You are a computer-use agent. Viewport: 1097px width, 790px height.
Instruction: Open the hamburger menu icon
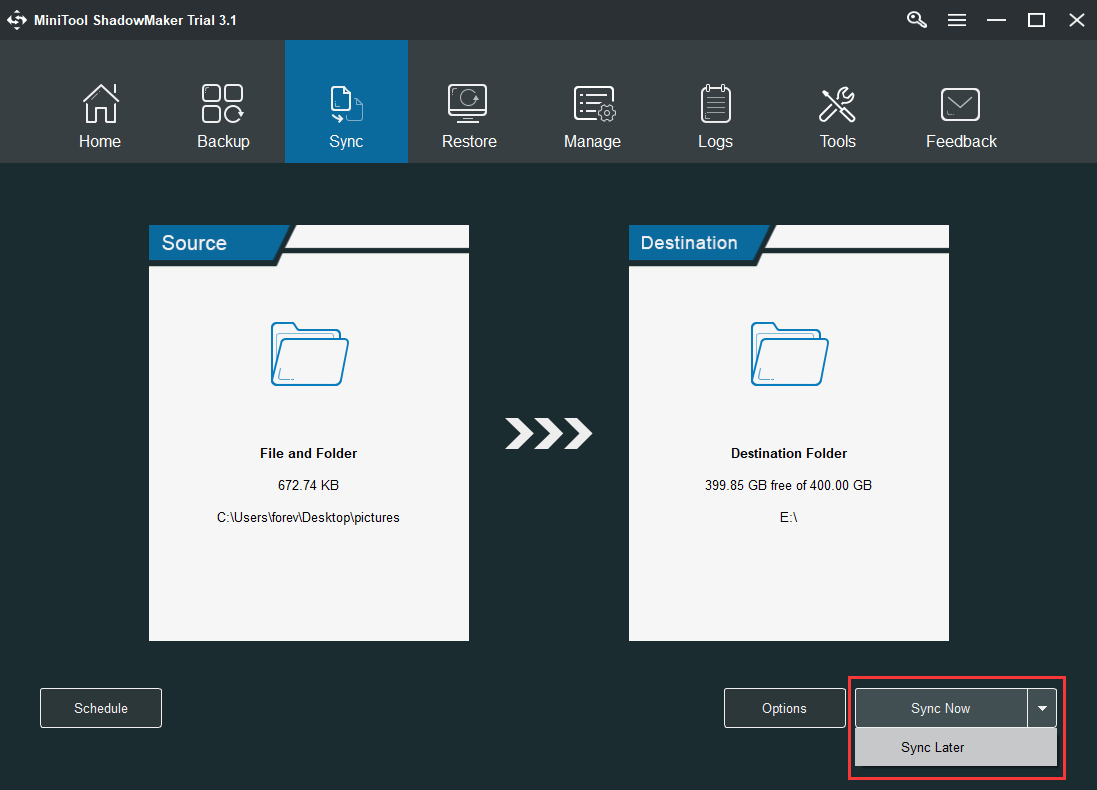pyautogui.click(x=957, y=19)
